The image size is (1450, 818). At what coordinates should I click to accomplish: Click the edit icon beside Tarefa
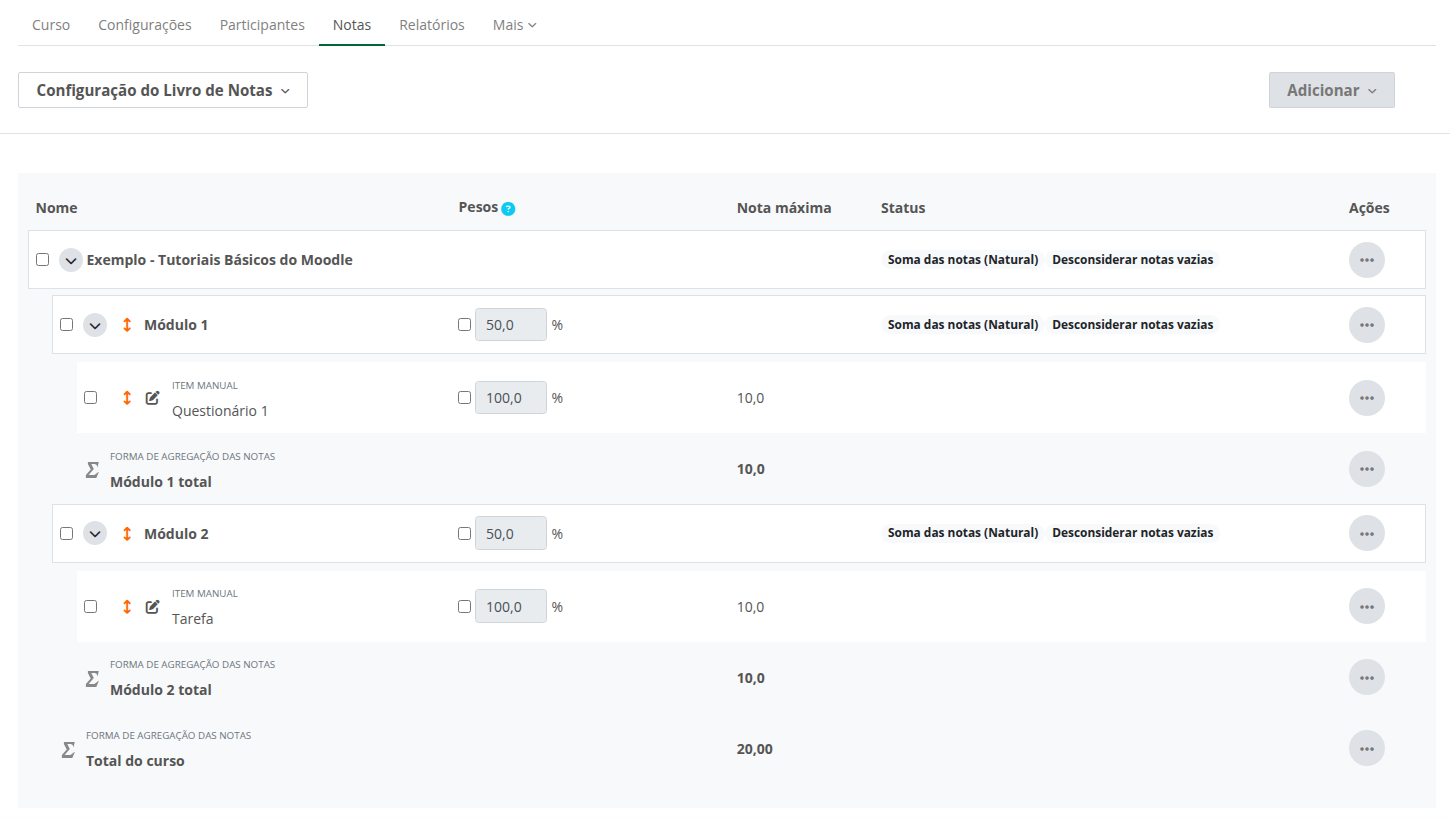[152, 607]
